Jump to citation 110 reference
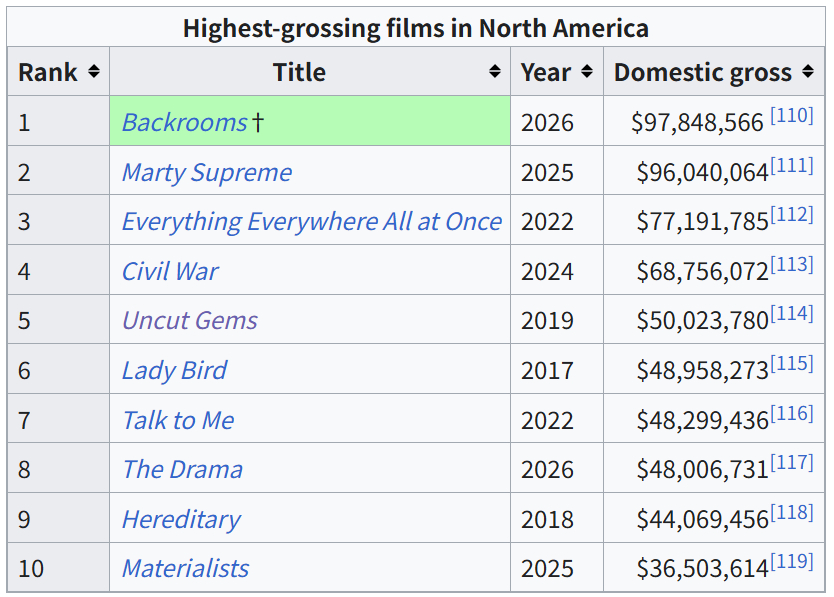 coord(792,115)
